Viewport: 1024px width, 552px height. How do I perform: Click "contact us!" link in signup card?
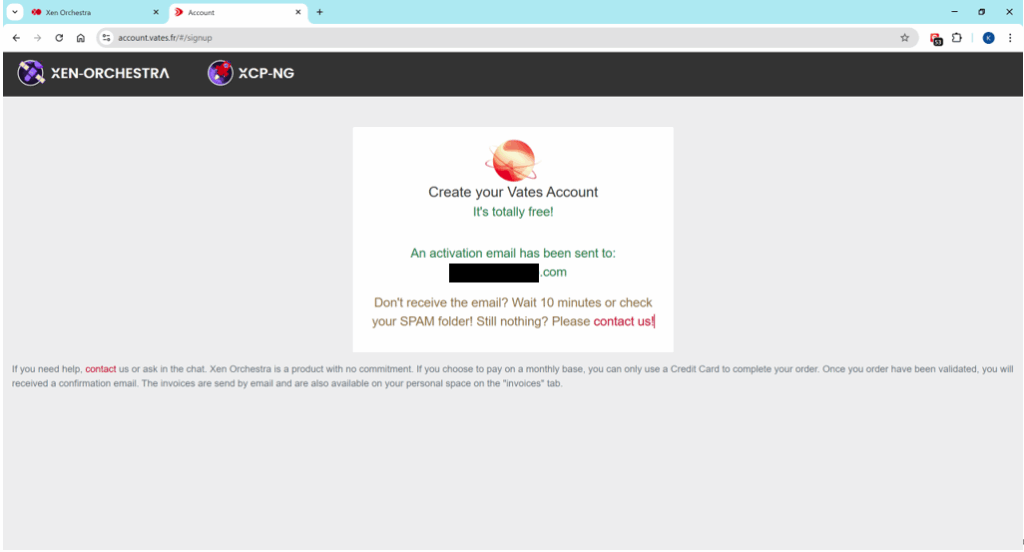coord(624,322)
